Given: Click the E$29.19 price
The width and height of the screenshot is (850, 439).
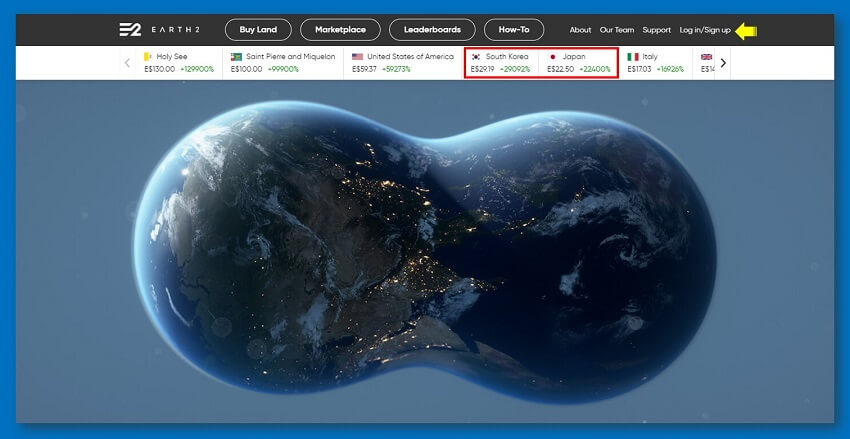Looking at the screenshot, I should (482, 69).
